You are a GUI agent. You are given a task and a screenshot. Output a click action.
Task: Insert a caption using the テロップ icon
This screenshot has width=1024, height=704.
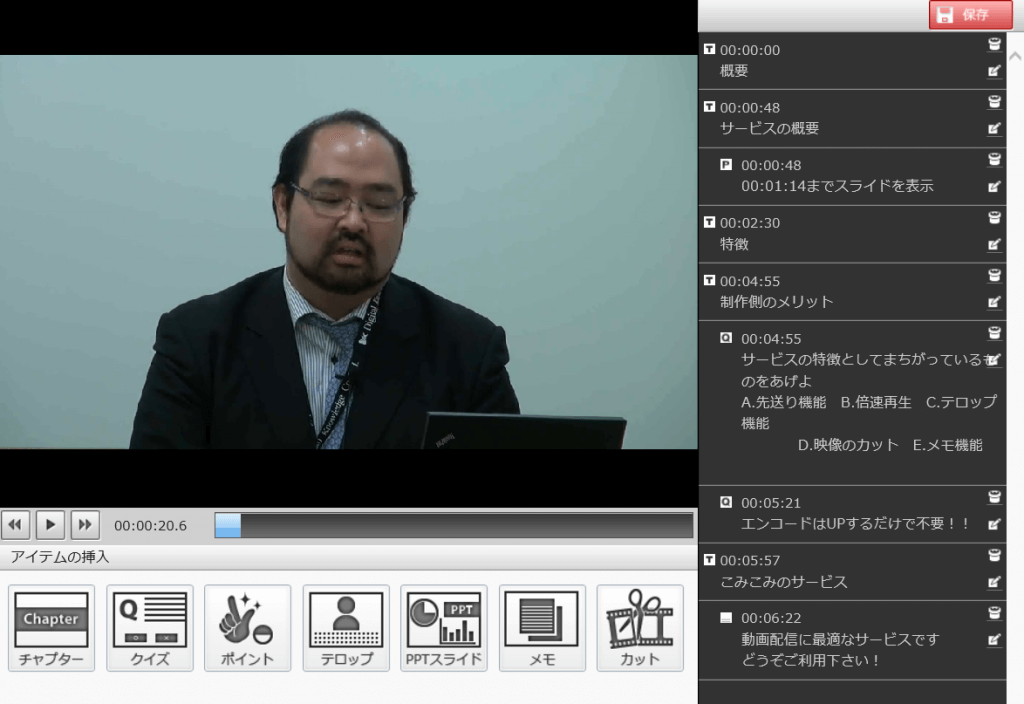pos(345,627)
